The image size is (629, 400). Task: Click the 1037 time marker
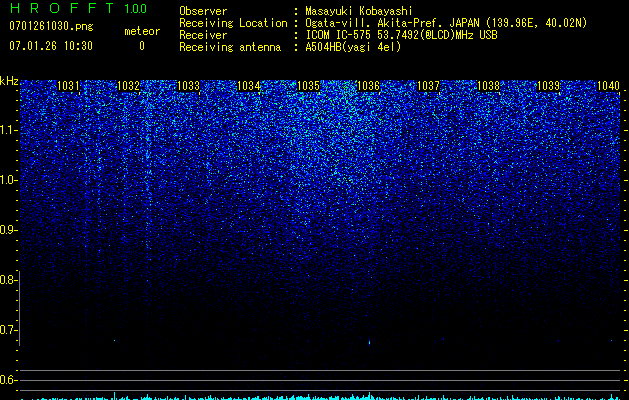428,86
